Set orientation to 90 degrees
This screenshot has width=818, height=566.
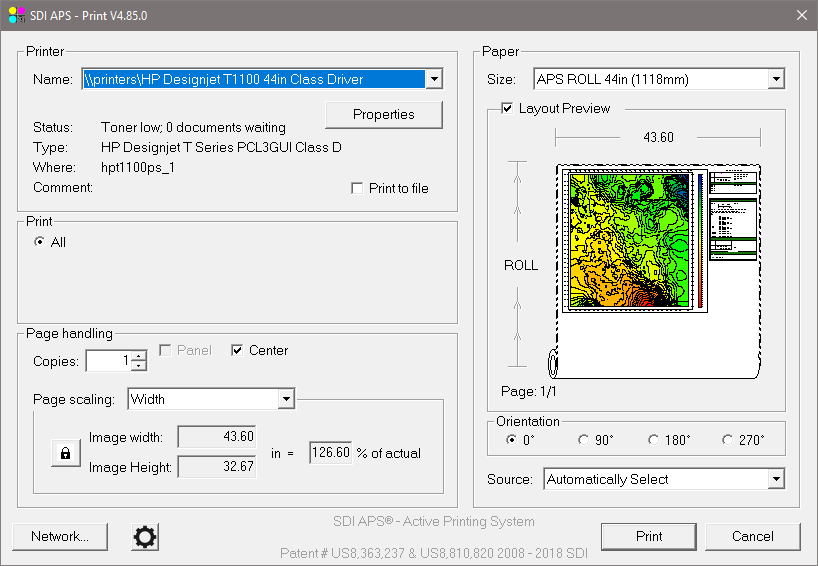tap(584, 439)
